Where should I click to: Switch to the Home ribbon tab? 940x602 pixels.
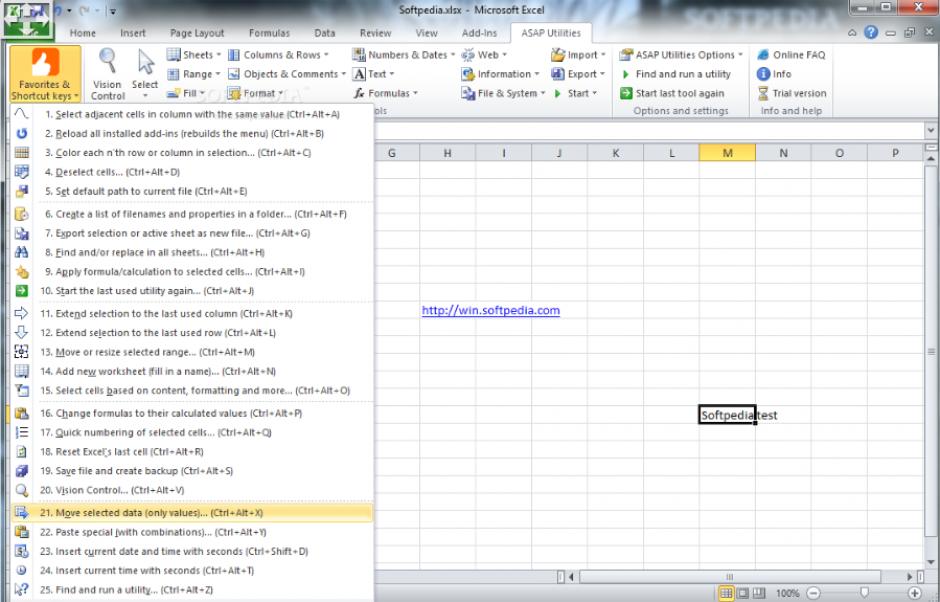point(83,33)
